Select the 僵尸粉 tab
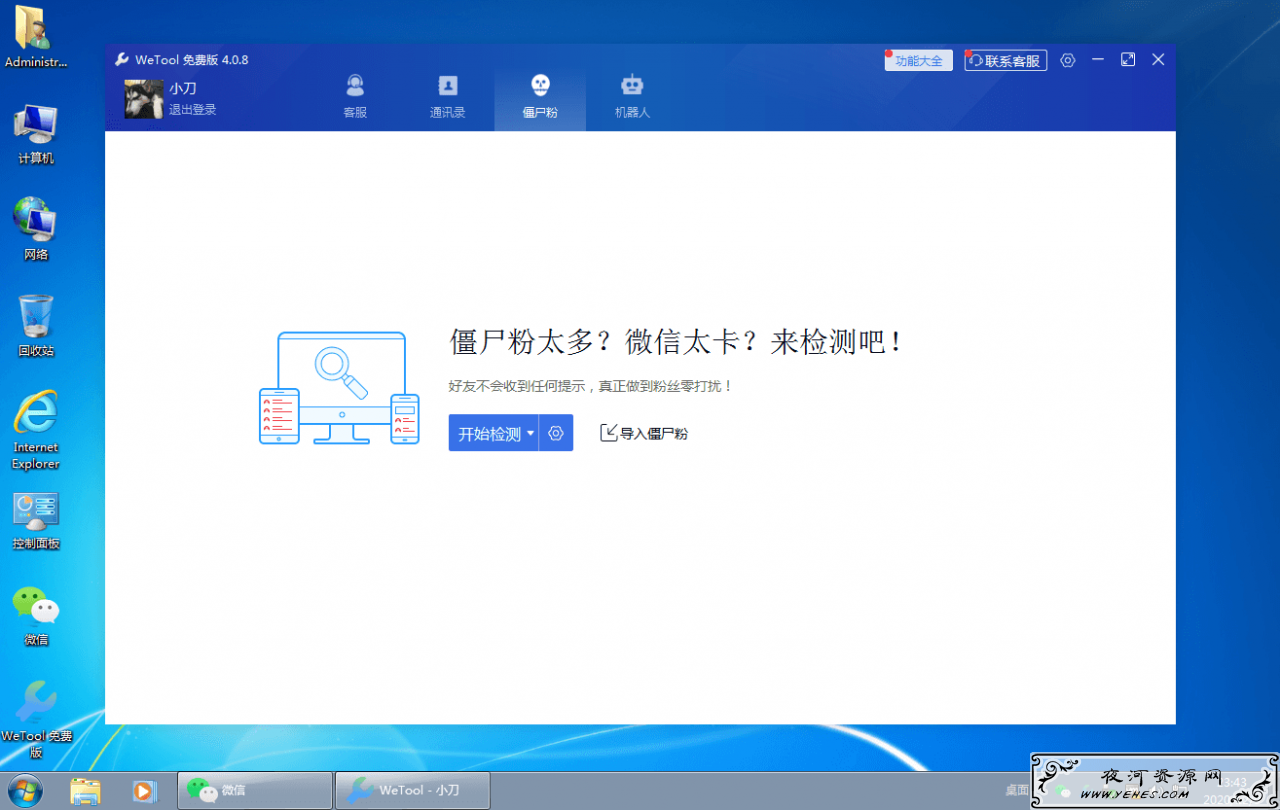 pos(540,98)
